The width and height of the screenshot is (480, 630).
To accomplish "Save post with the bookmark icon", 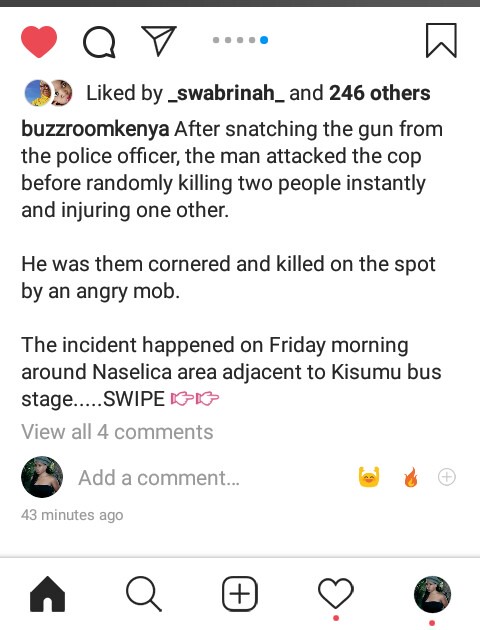I will point(441,41).
